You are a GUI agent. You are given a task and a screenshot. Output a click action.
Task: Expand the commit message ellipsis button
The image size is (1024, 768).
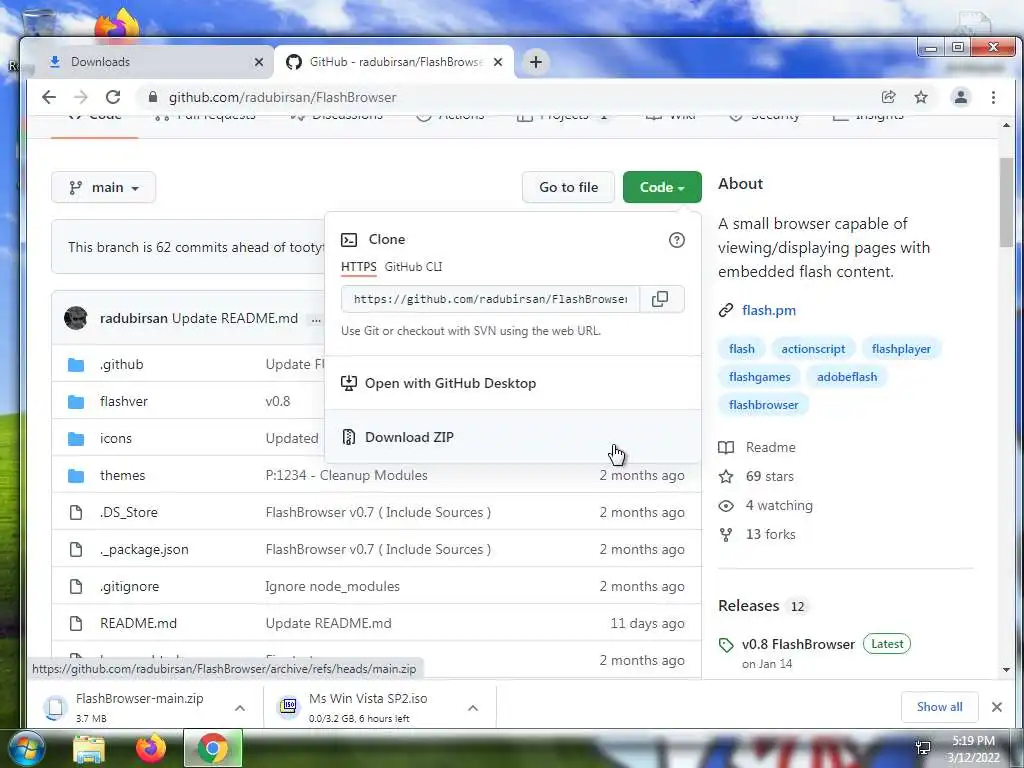point(316,319)
